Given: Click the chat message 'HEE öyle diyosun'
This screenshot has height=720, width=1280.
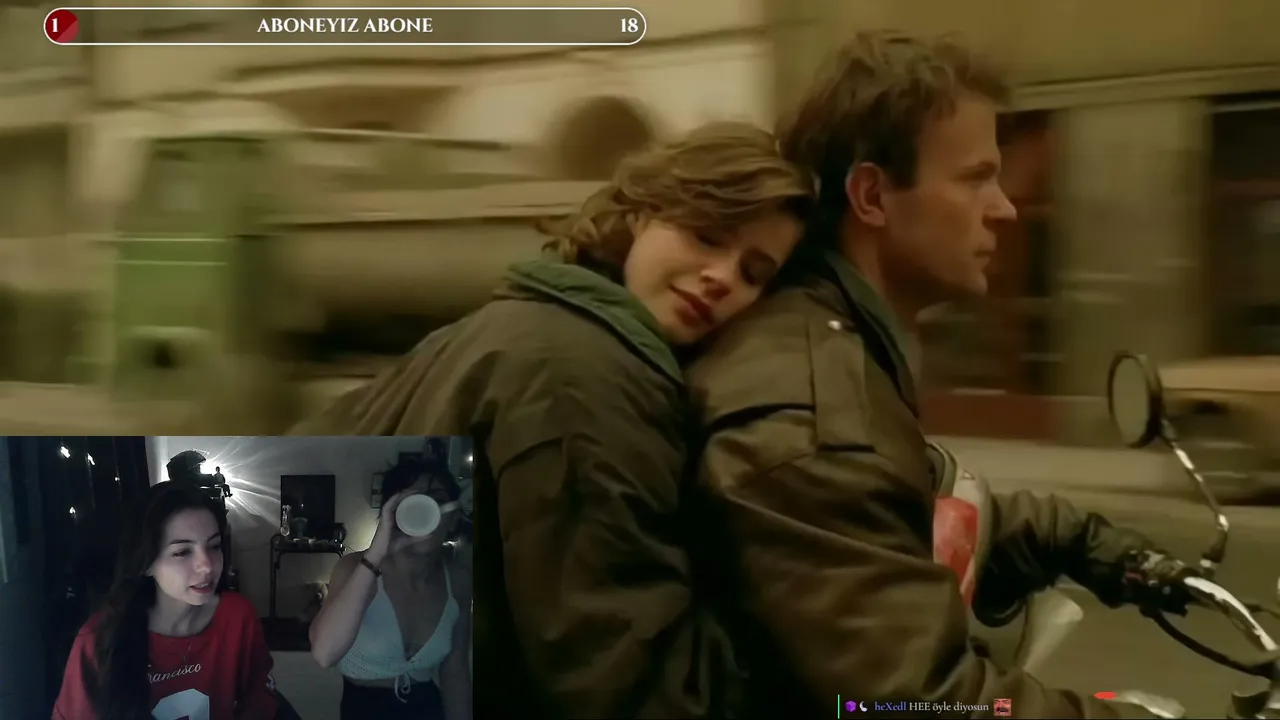Looking at the screenshot, I should (x=949, y=707).
